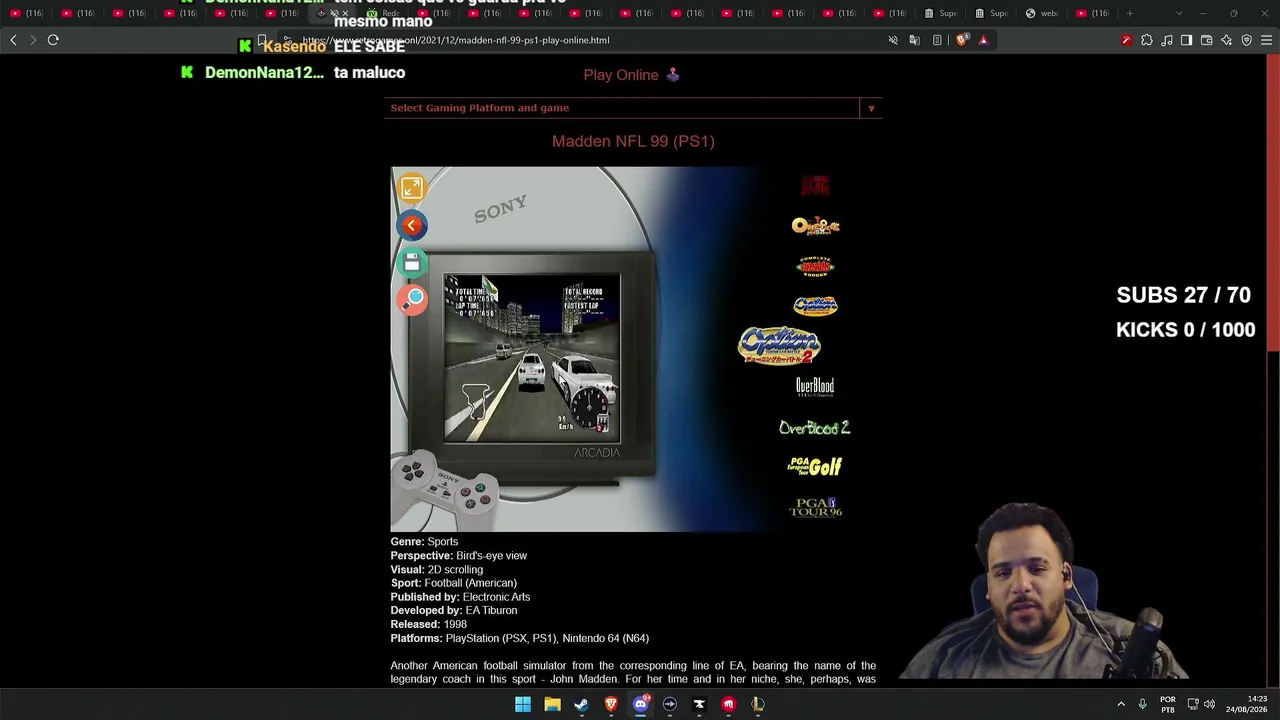Click the 'Bird's-eye view' perspective text
Image resolution: width=1280 pixels, height=720 pixels.
tap(491, 555)
